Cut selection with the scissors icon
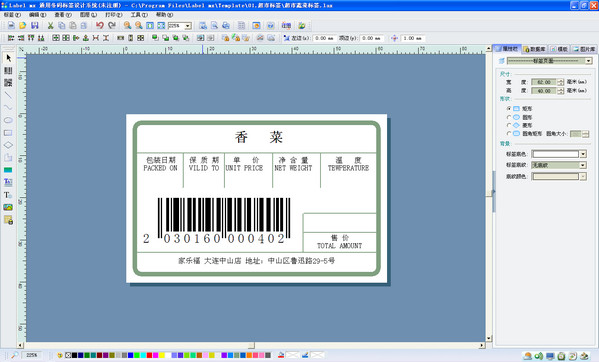 click(50, 26)
